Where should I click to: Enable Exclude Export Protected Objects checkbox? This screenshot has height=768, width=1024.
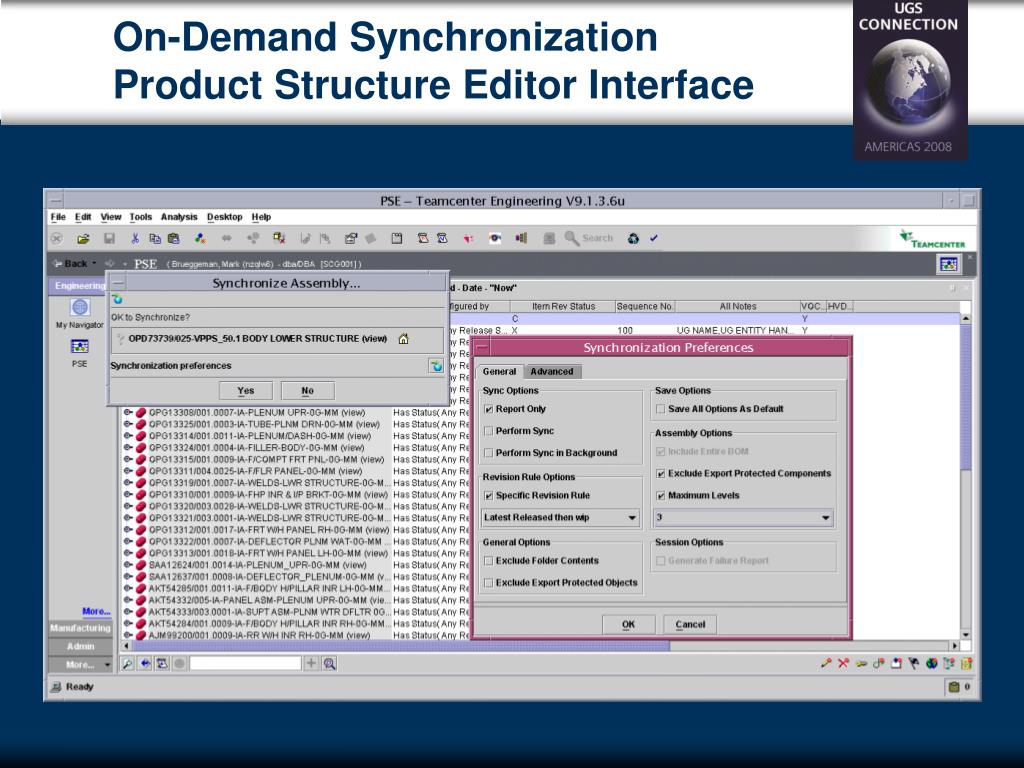click(x=488, y=583)
